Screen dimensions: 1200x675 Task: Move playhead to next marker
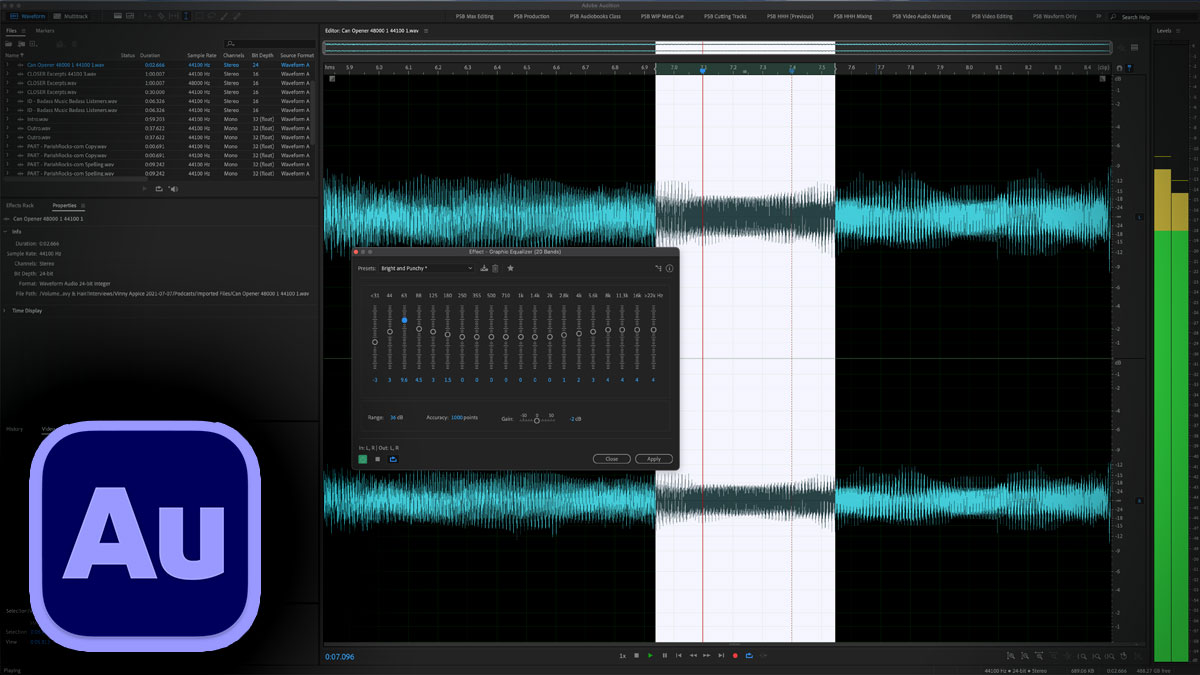point(721,656)
